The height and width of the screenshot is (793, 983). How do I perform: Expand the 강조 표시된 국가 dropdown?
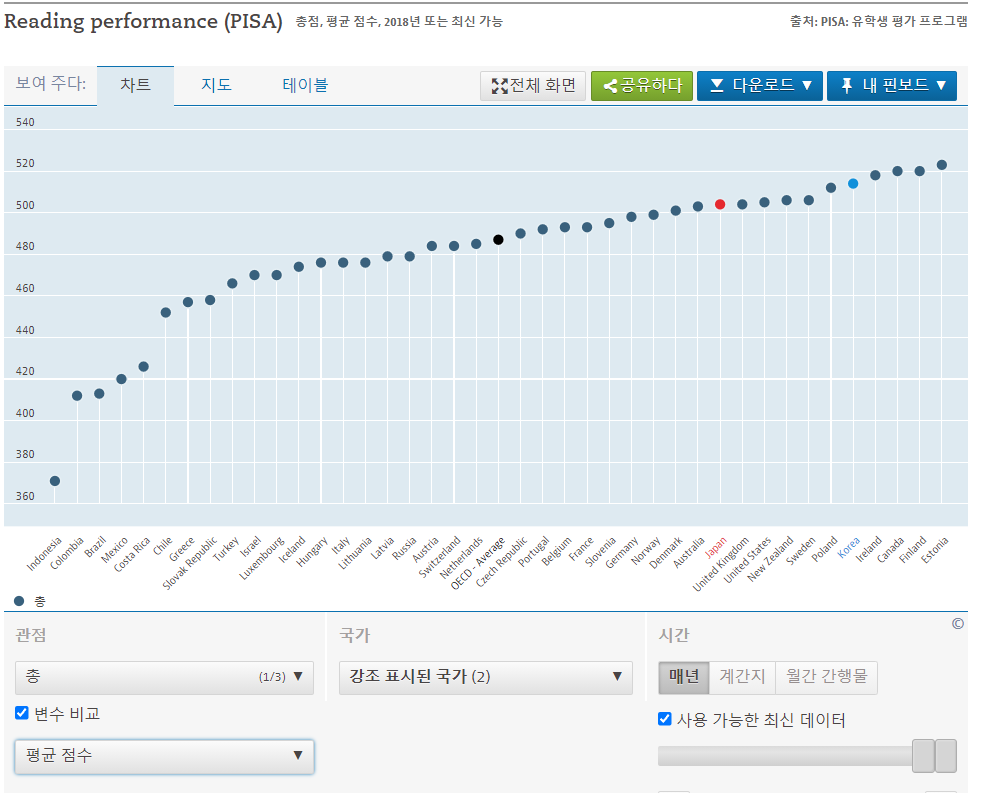tap(485, 677)
